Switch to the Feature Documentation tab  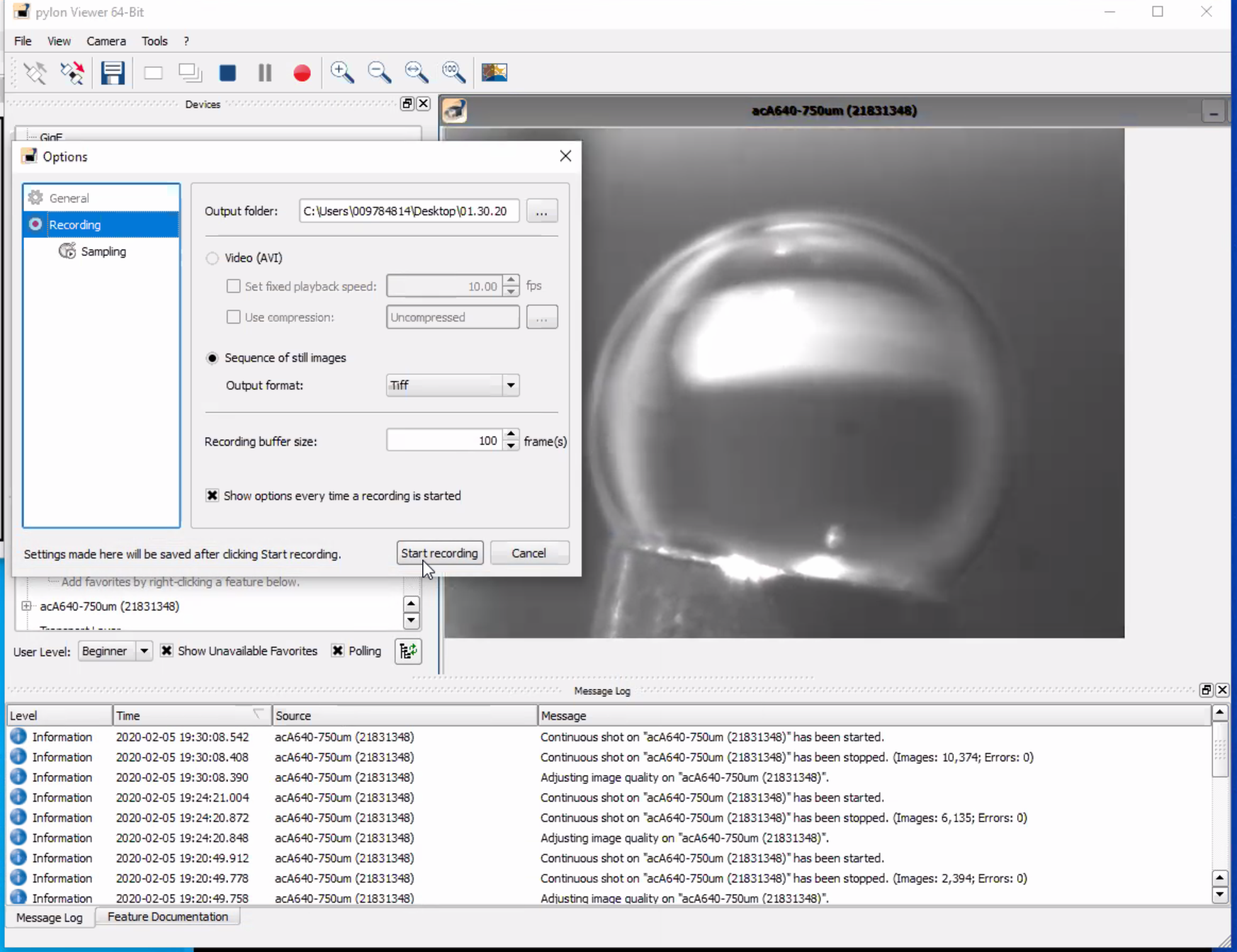[168, 917]
